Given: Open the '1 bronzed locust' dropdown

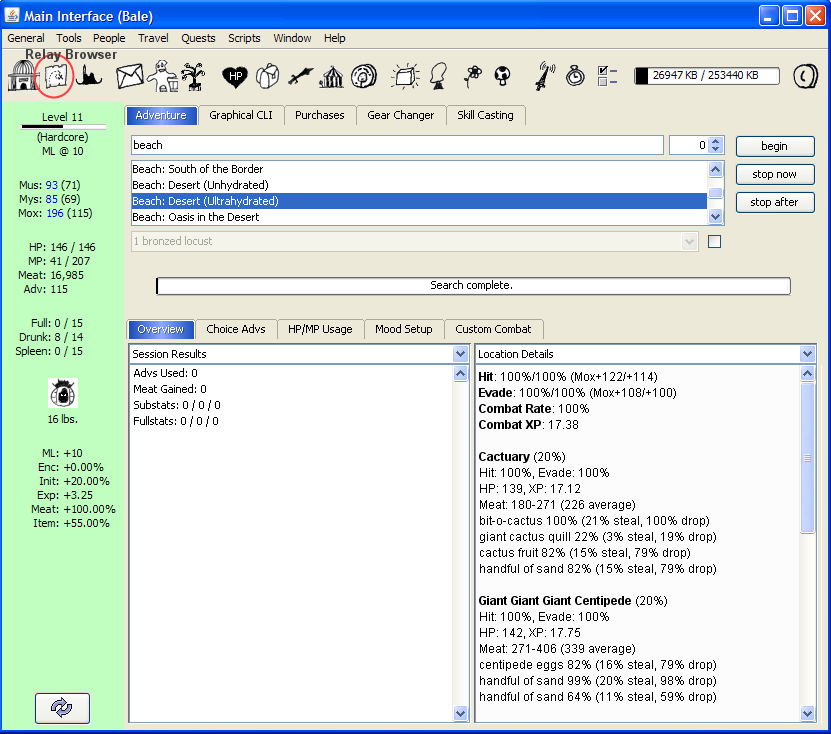Looking at the screenshot, I should click(689, 241).
